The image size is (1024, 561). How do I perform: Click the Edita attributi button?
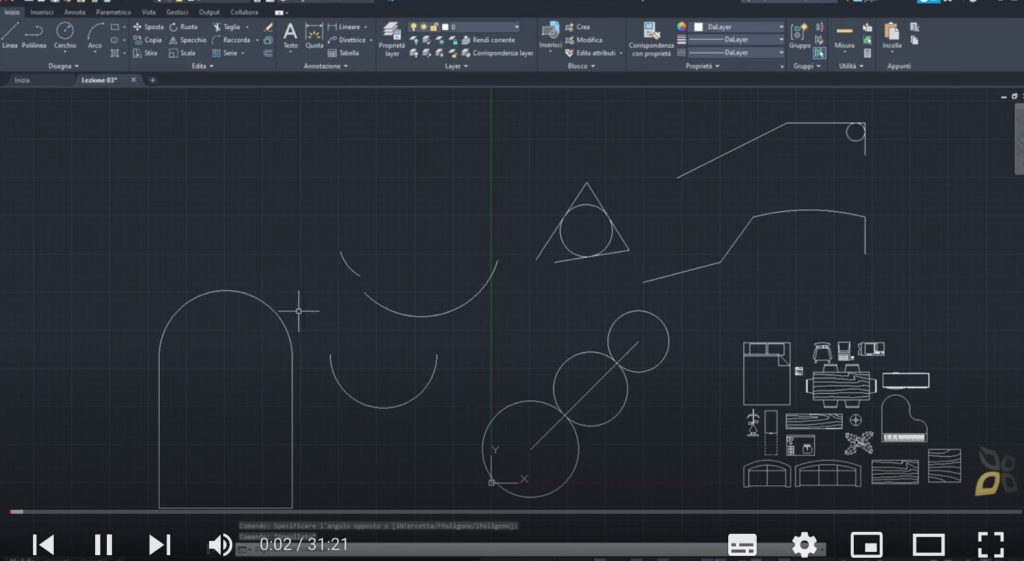590,53
